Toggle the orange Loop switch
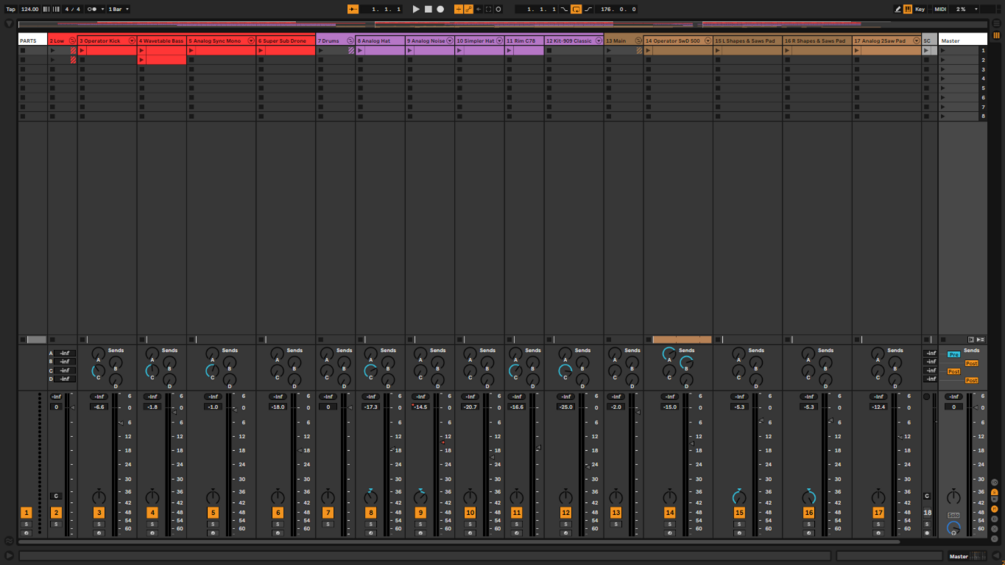Viewport: 1005px width, 565px height. coord(576,9)
